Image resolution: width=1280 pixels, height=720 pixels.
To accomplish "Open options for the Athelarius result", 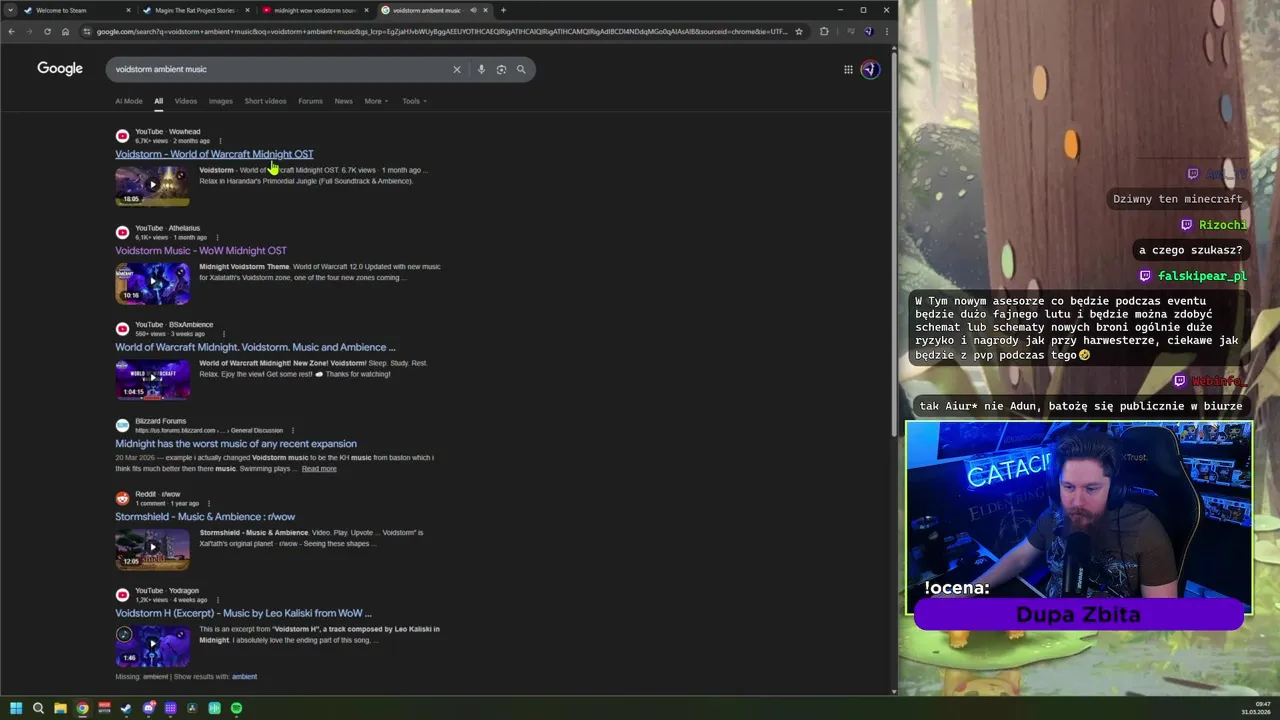I will 217,238.
